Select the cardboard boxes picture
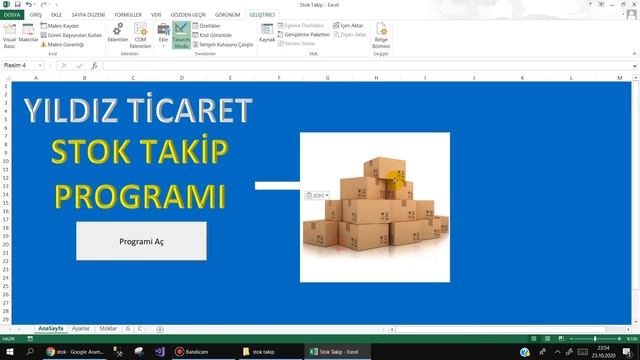The height and width of the screenshot is (360, 640). (x=375, y=207)
